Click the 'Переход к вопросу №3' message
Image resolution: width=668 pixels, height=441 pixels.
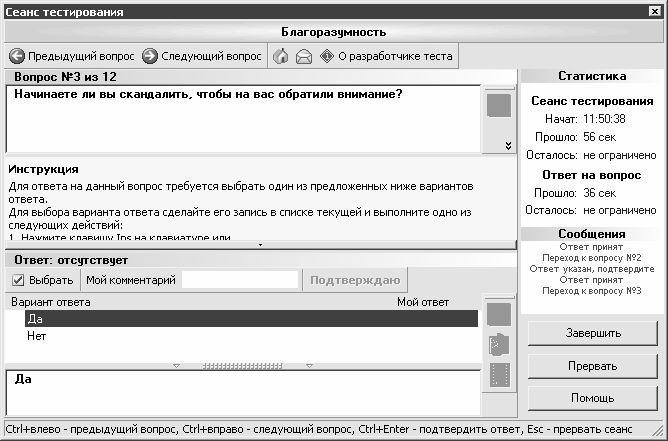[x=592, y=291]
